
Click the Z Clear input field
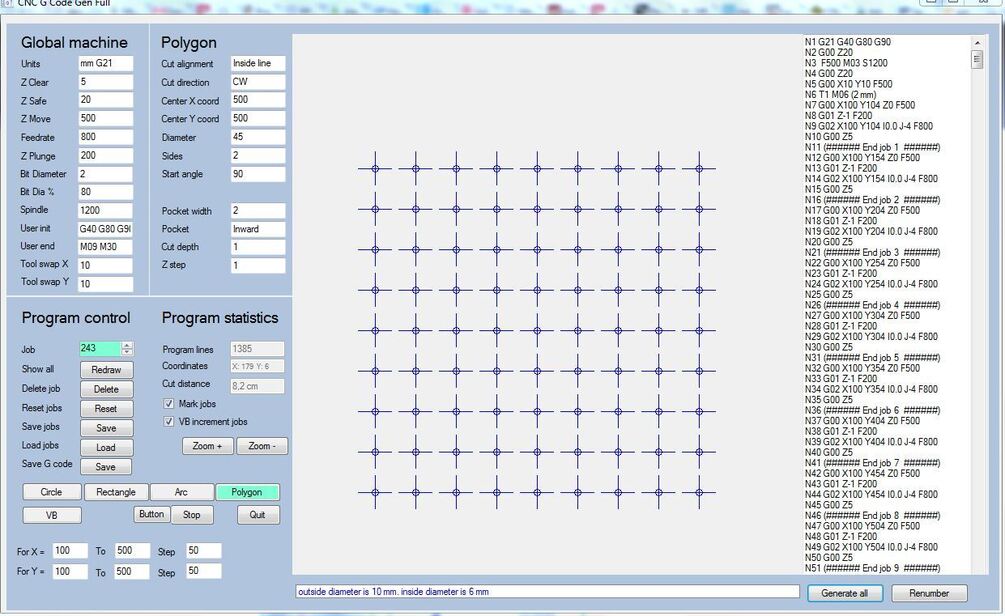coord(105,82)
